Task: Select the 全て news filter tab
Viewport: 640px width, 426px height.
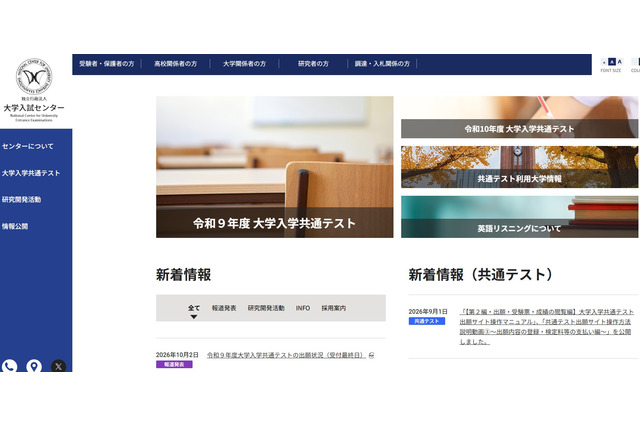Action: (x=194, y=308)
